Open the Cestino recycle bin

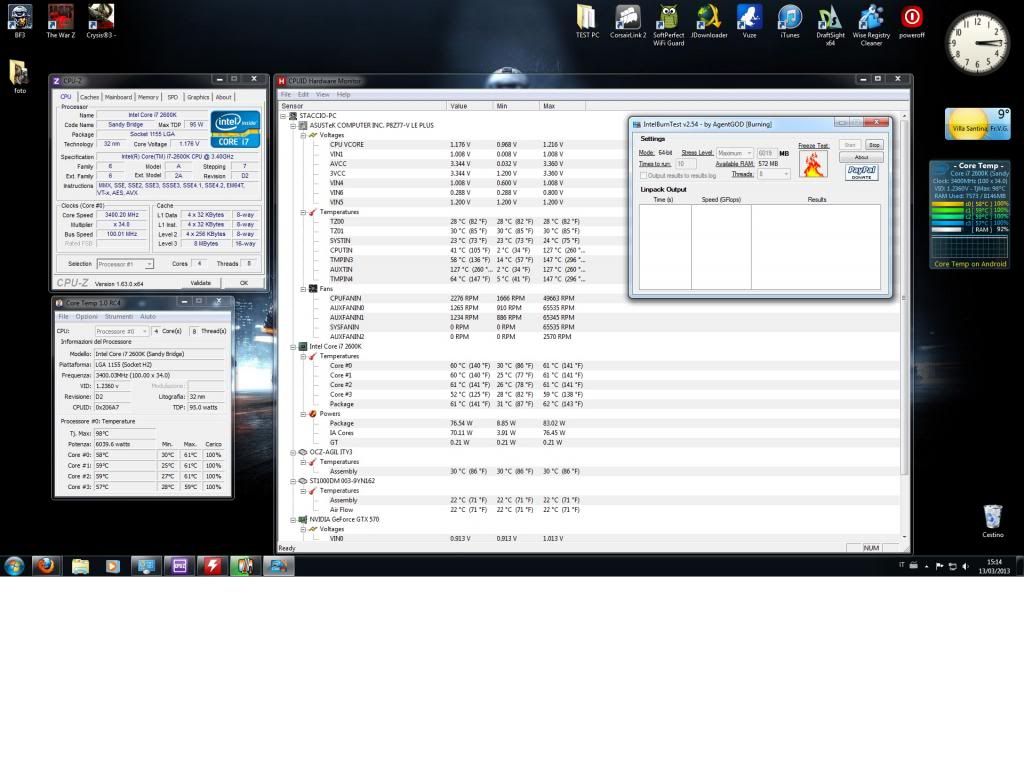pyautogui.click(x=992, y=517)
